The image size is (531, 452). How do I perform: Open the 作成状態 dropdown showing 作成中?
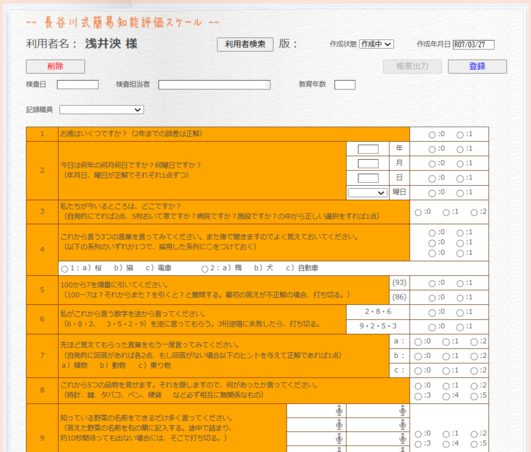(x=376, y=44)
